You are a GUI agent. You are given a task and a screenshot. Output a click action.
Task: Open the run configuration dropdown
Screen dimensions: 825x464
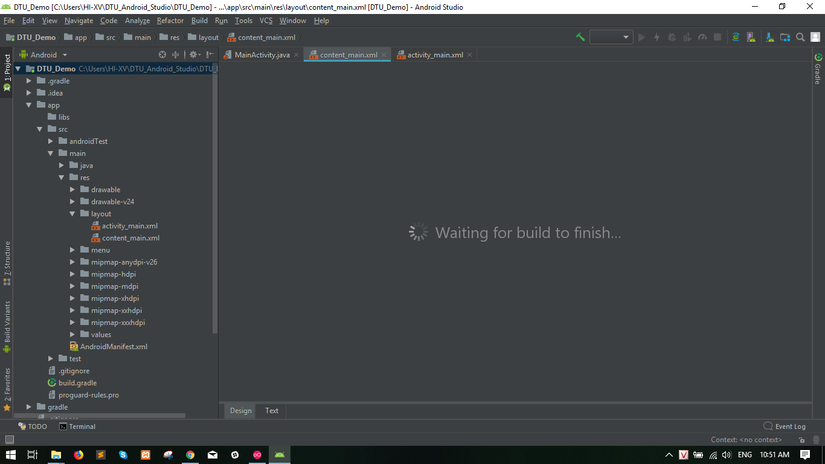point(611,37)
